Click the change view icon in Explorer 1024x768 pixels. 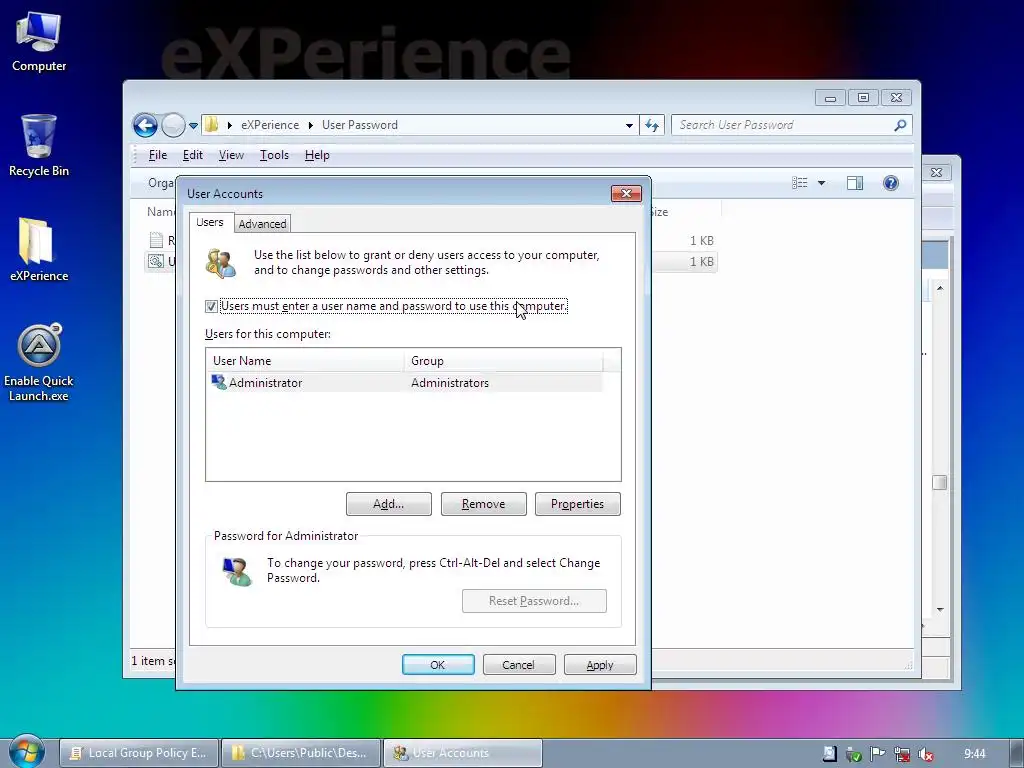click(x=799, y=183)
